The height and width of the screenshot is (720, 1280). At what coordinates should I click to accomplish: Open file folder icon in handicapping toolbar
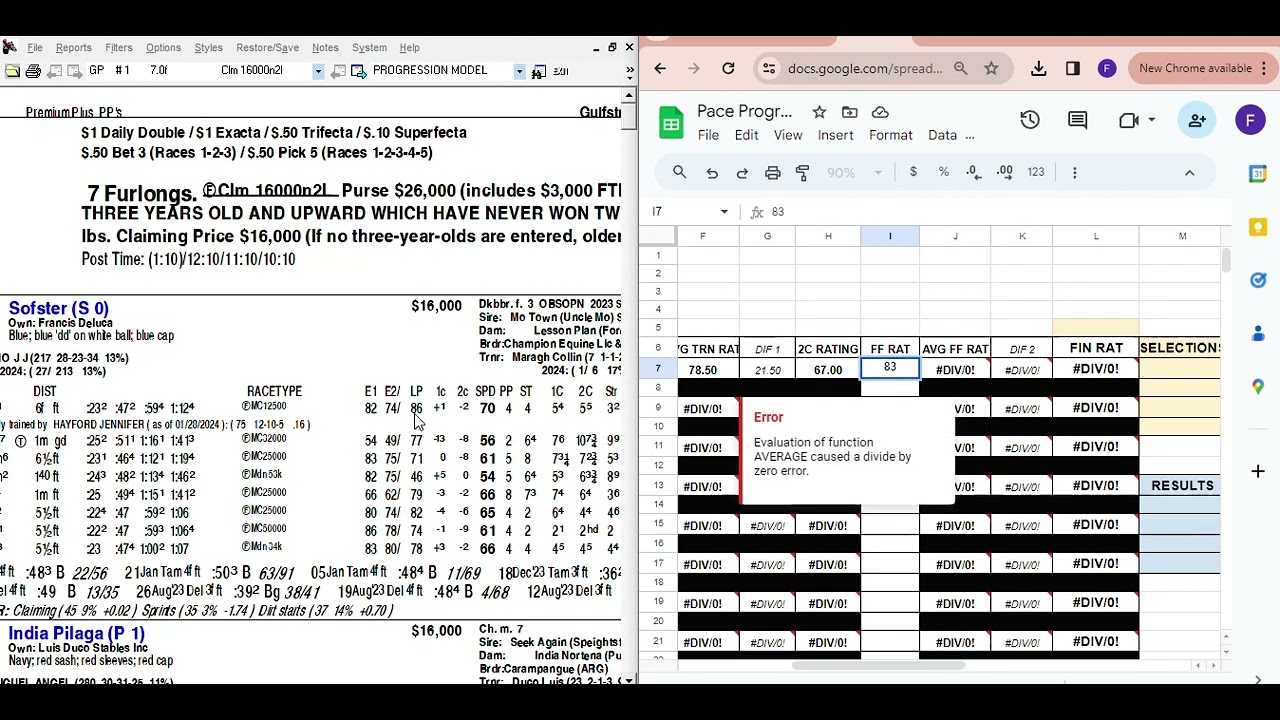tap(12, 71)
